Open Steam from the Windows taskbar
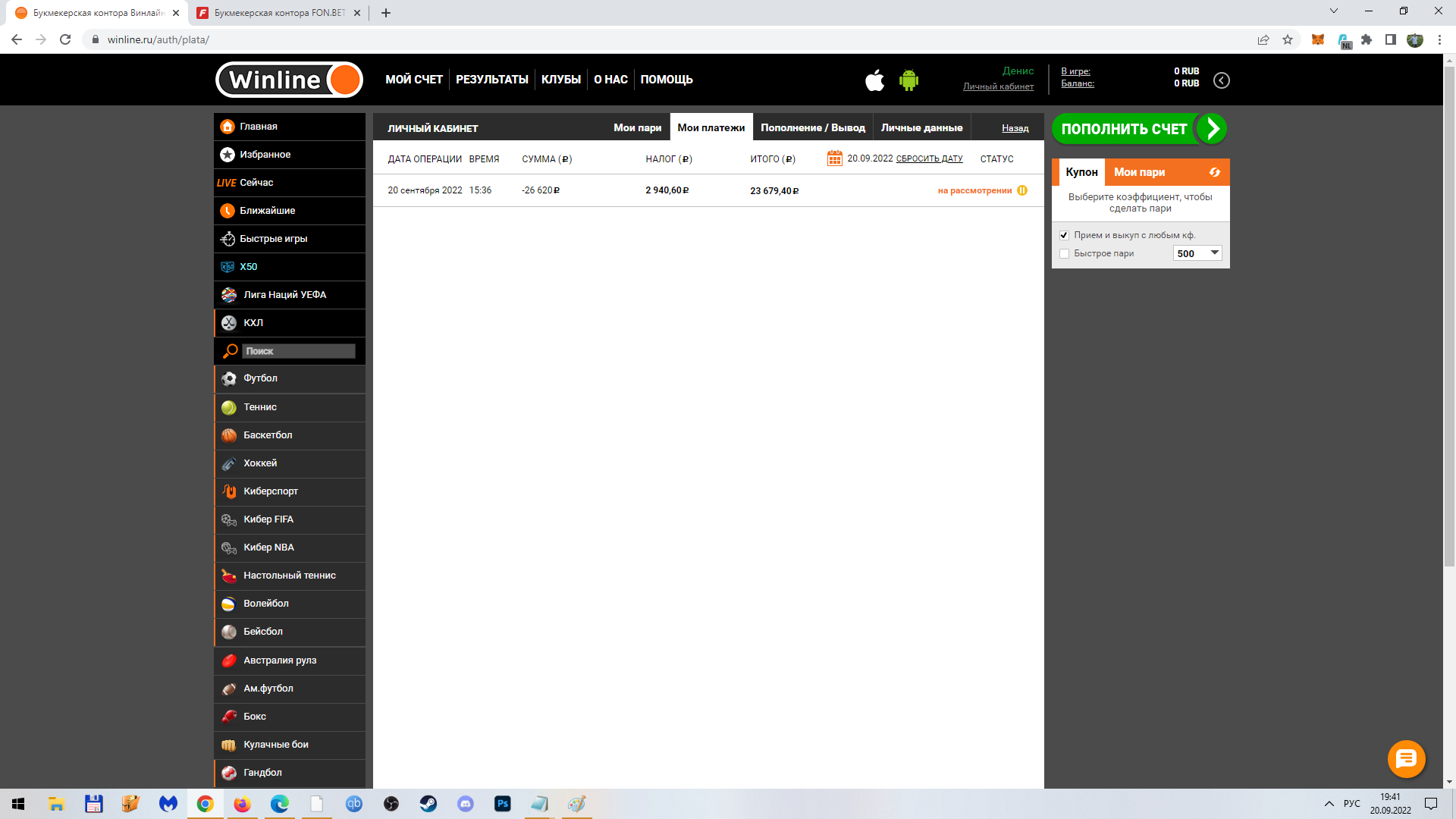Image resolution: width=1456 pixels, height=819 pixels. click(x=428, y=804)
